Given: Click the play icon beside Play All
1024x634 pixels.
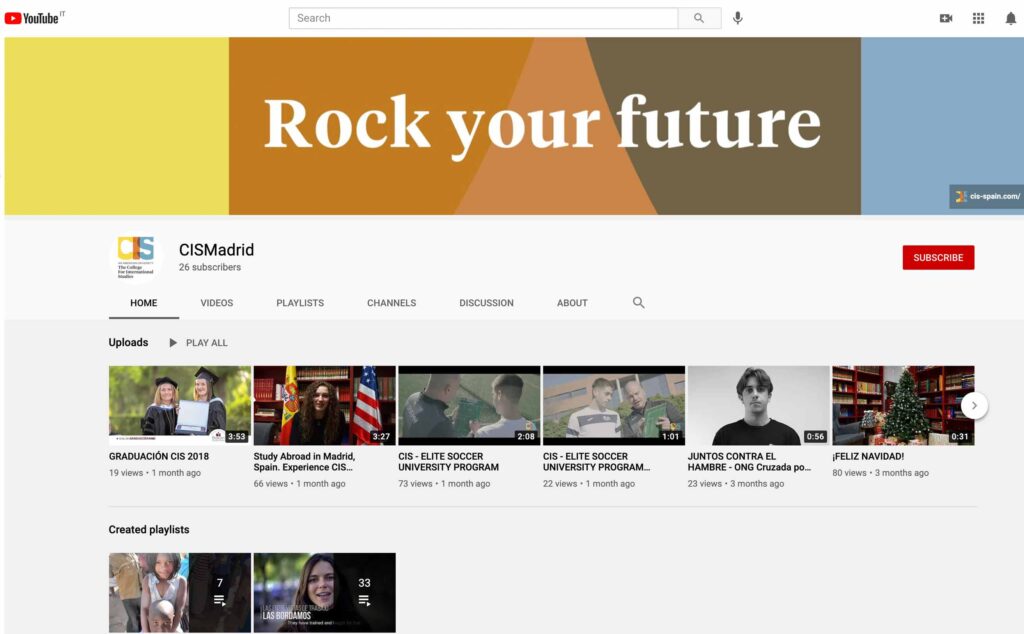Looking at the screenshot, I should coord(173,343).
